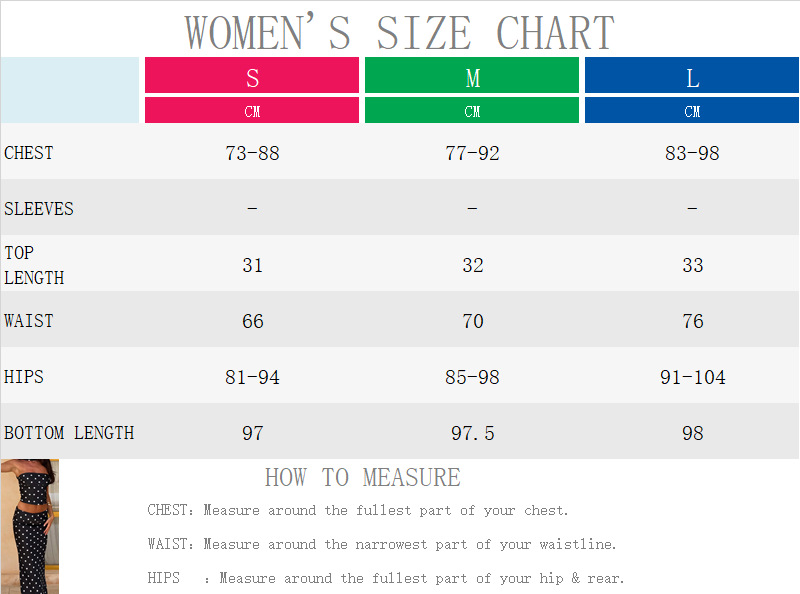Click the top length value 33
This screenshot has height=594, width=800.
tap(692, 265)
